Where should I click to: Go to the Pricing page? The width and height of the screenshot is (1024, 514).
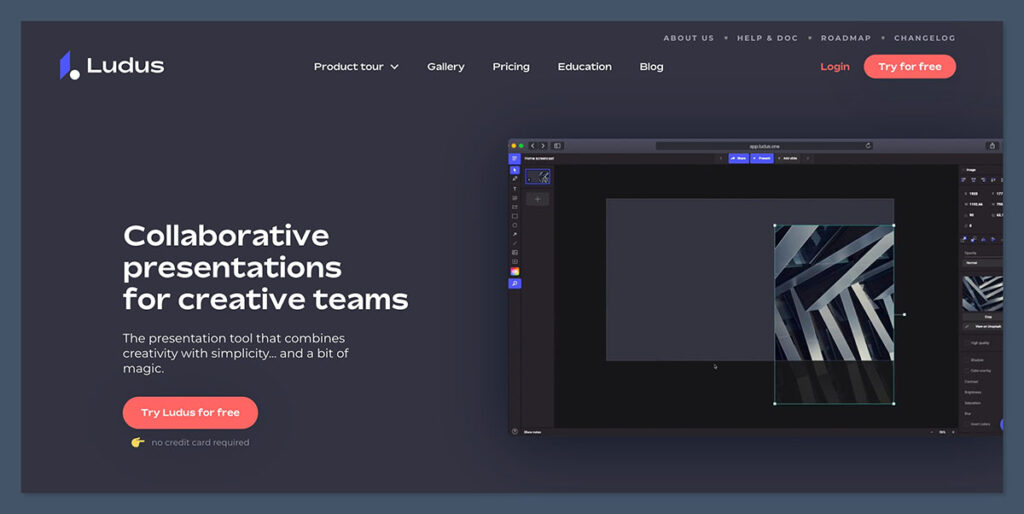[511, 67]
